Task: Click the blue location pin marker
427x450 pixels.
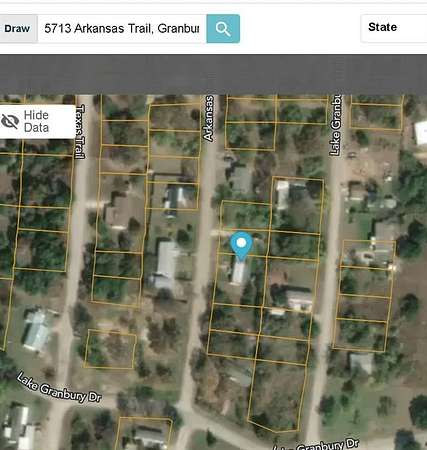Action: coord(241,246)
